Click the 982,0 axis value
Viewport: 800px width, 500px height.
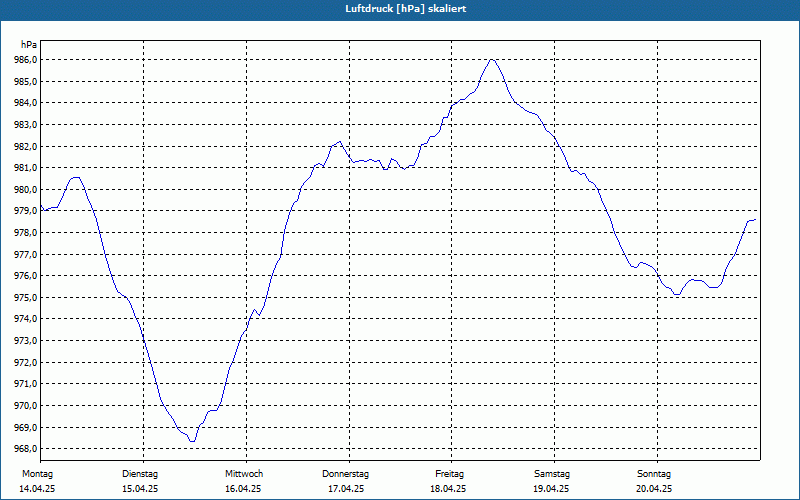coord(25,146)
